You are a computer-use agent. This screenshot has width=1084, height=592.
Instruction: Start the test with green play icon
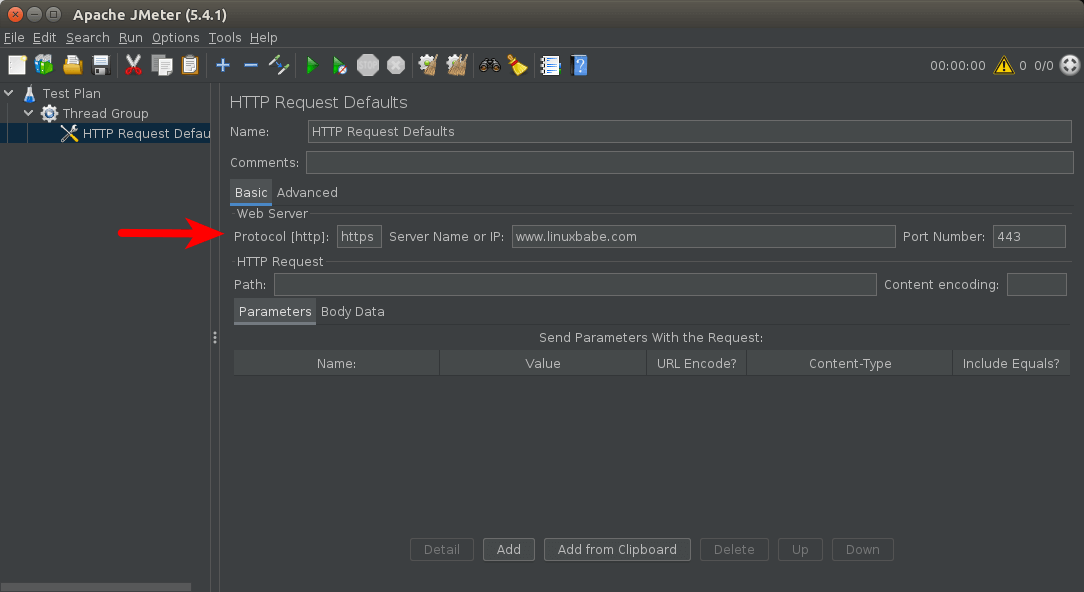[312, 66]
